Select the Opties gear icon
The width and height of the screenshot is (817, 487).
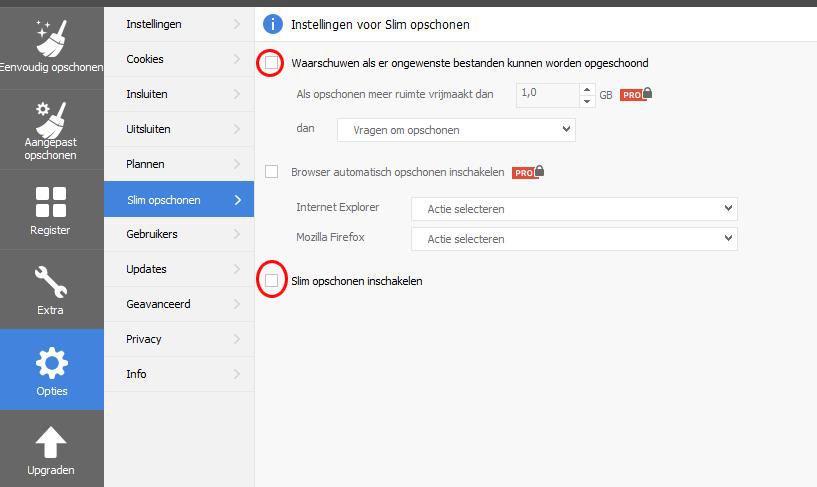(x=52, y=363)
